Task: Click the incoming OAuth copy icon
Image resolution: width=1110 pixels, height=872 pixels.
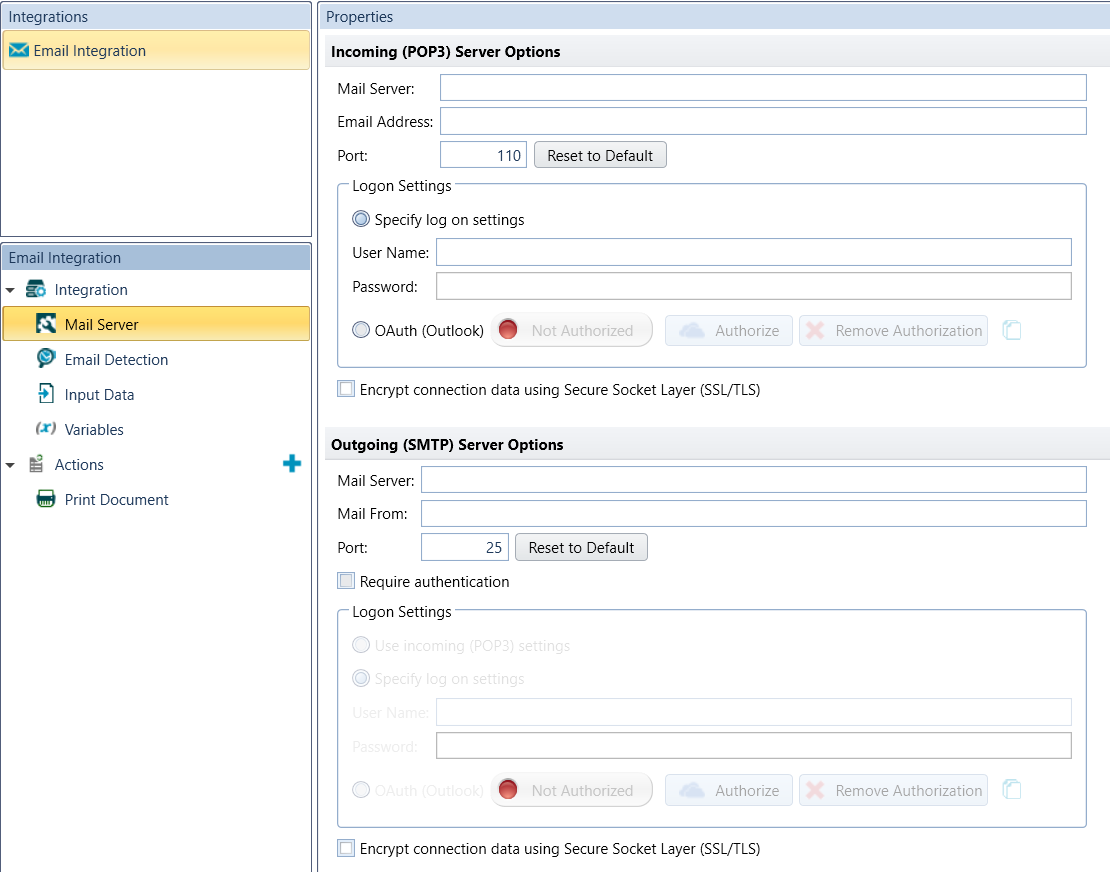Action: click(x=1012, y=331)
